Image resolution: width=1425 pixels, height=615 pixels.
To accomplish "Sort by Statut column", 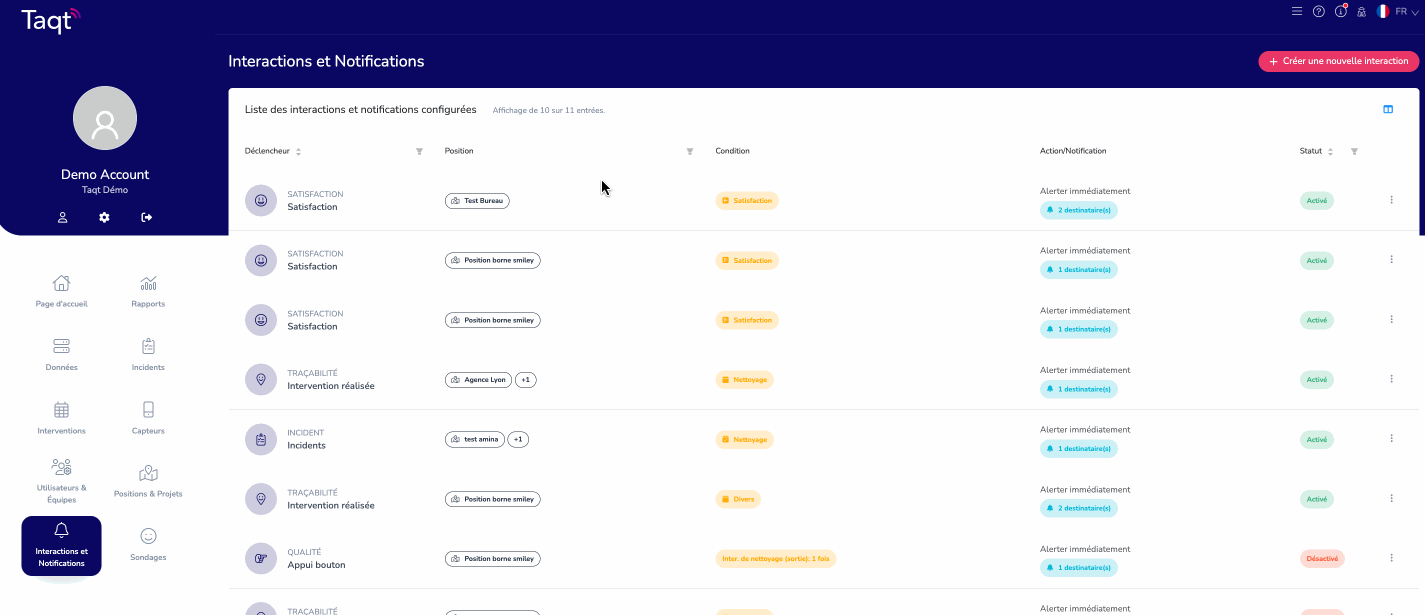I will point(1330,152).
